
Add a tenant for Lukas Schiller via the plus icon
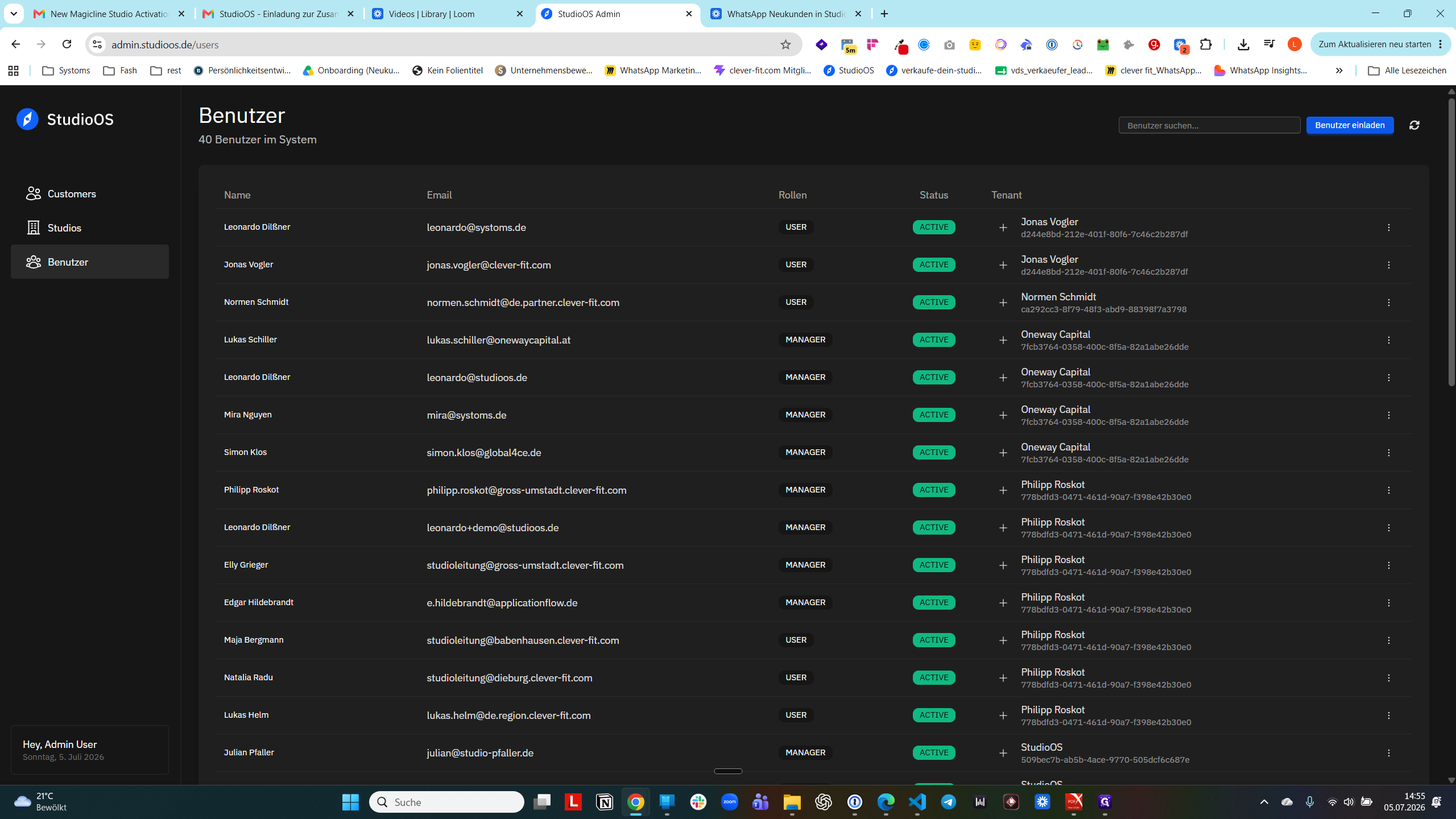click(1003, 340)
